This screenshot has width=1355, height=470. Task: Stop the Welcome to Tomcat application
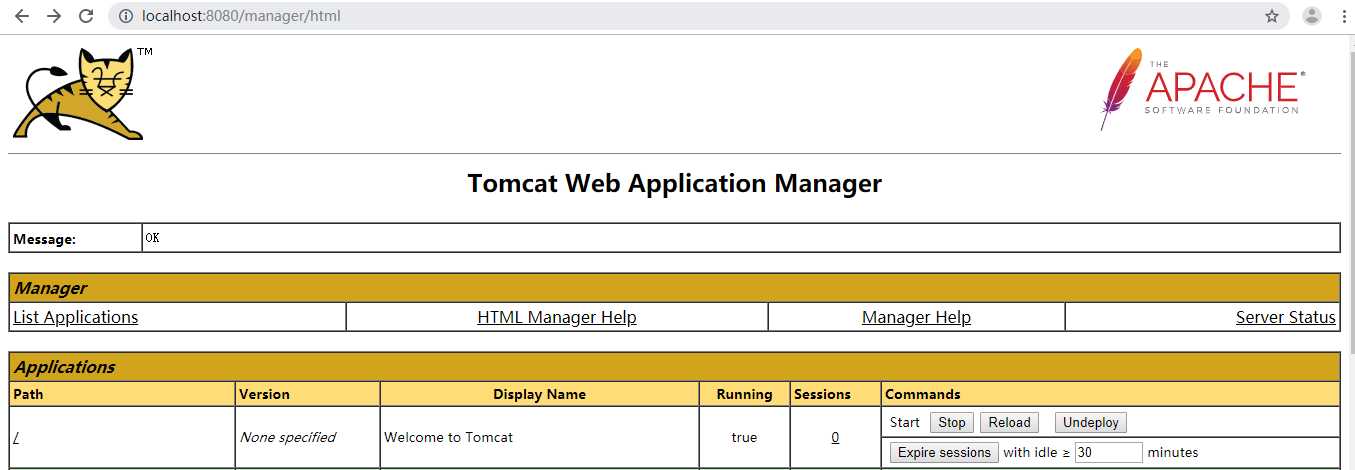952,423
